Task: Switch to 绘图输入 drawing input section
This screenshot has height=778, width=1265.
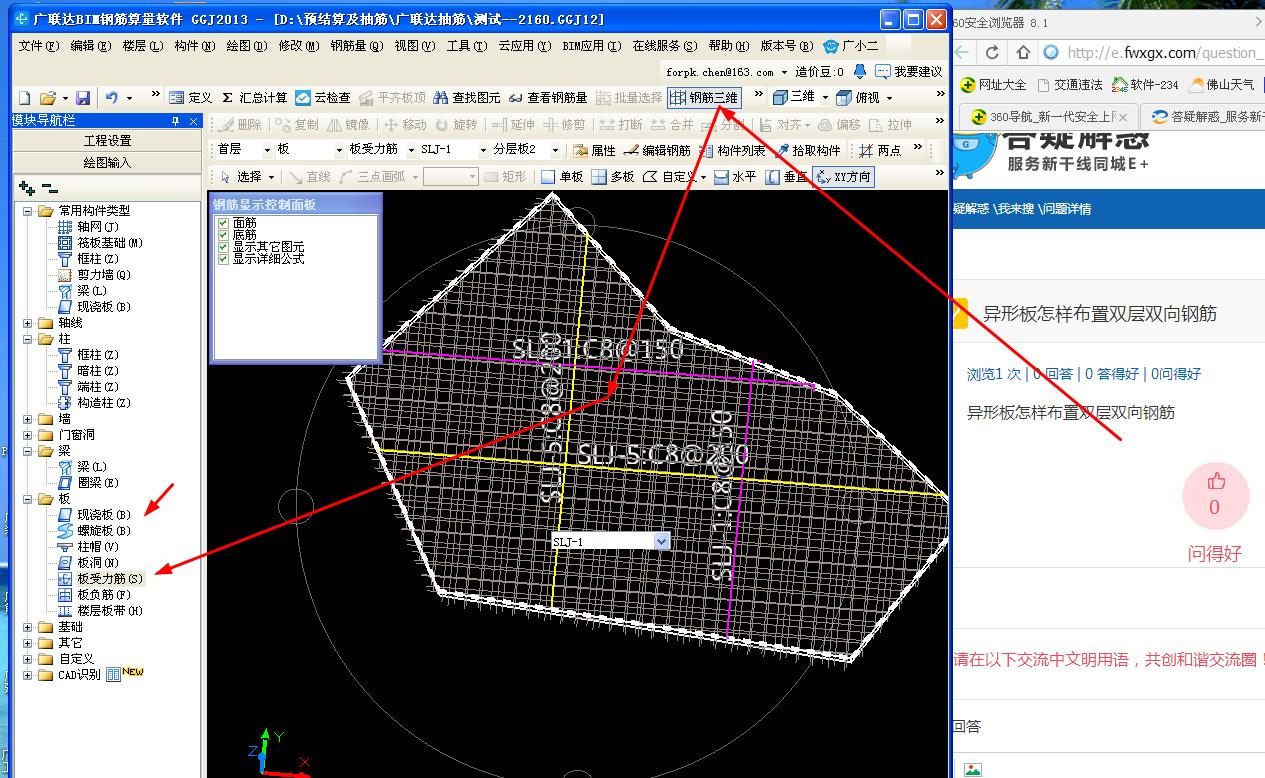Action: click(107, 162)
